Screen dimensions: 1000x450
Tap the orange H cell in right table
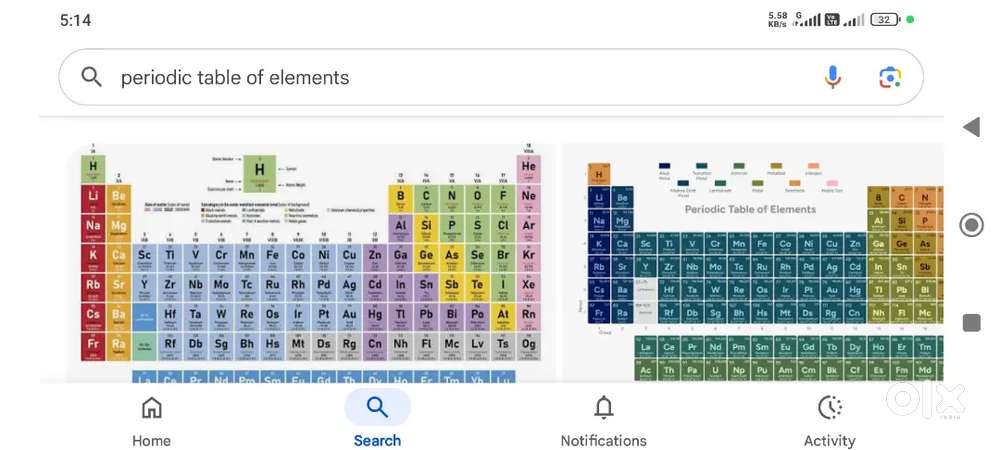point(599,175)
